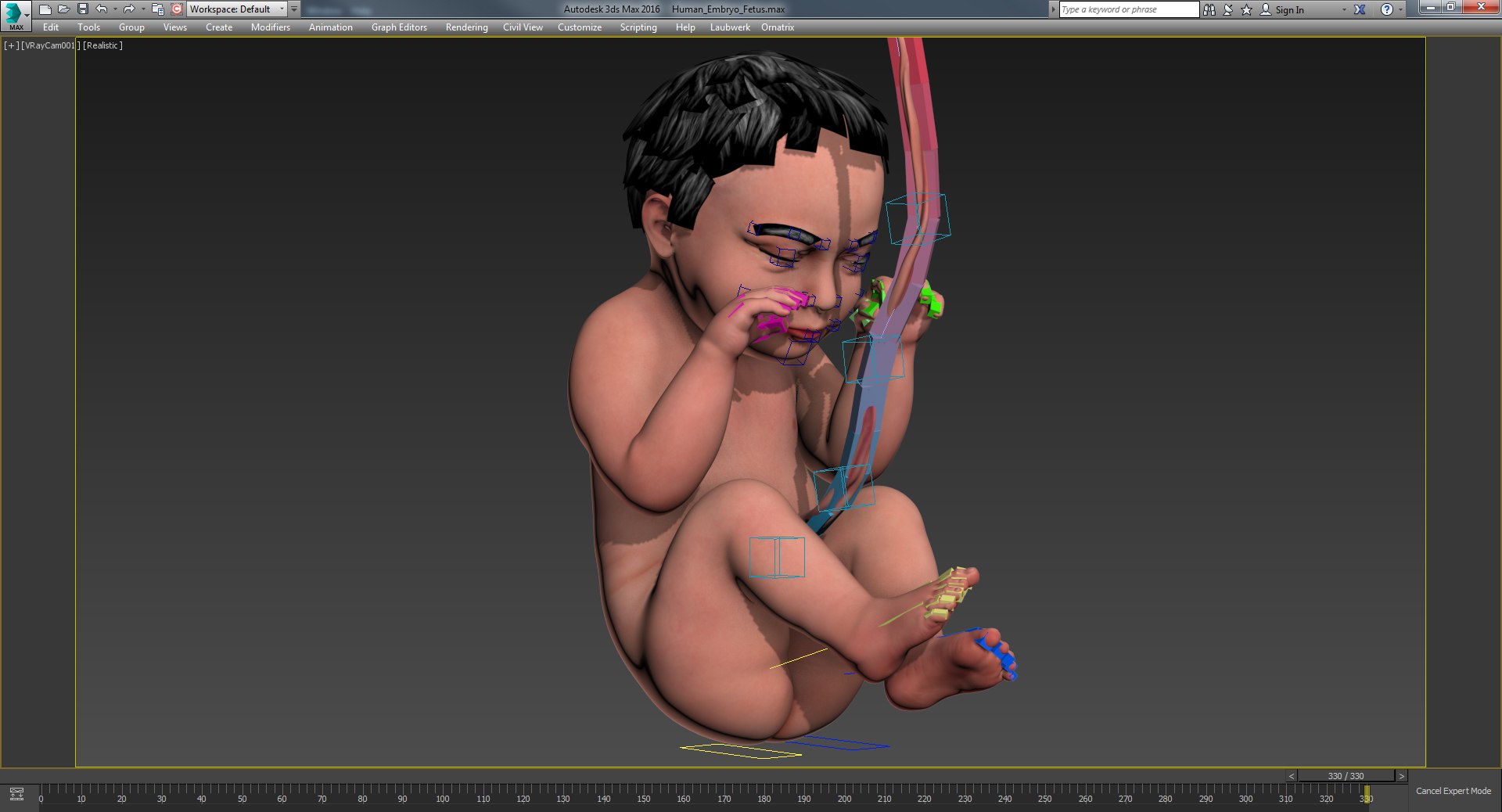Click the Open File folder icon
The image size is (1502, 812).
64,9
